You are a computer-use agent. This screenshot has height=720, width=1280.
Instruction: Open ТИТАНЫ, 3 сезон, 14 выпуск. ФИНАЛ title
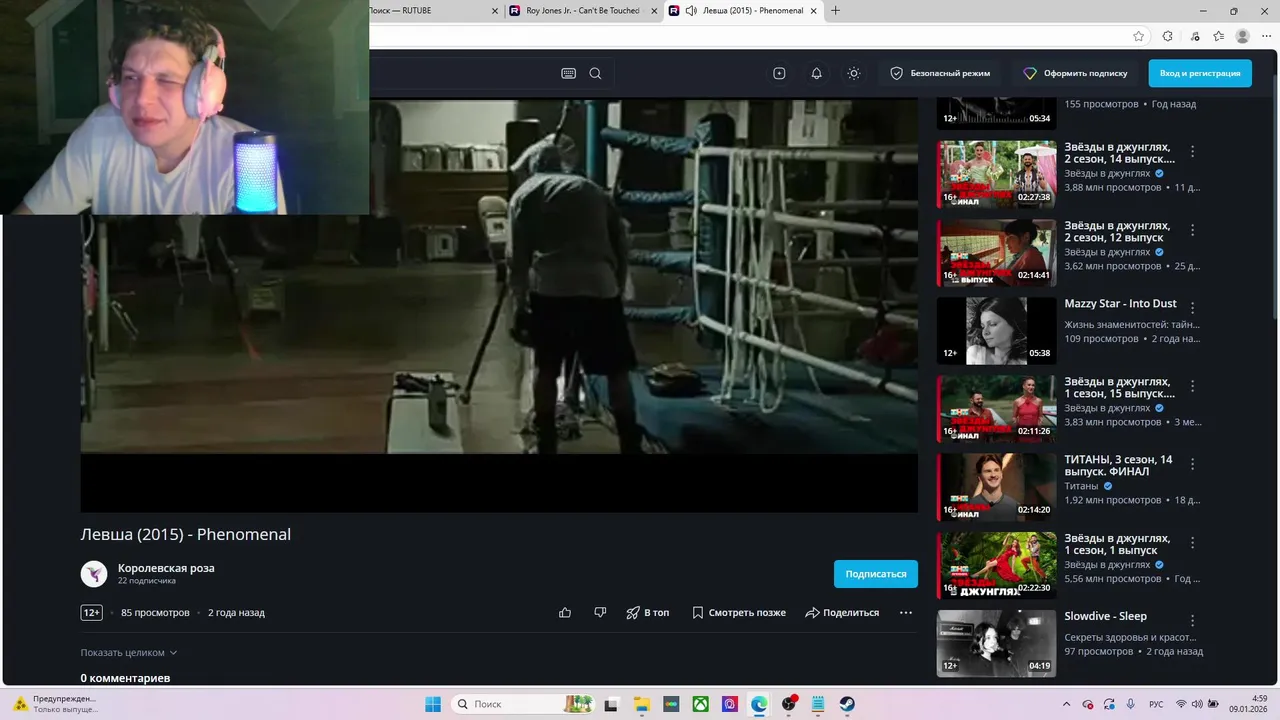(1118, 466)
